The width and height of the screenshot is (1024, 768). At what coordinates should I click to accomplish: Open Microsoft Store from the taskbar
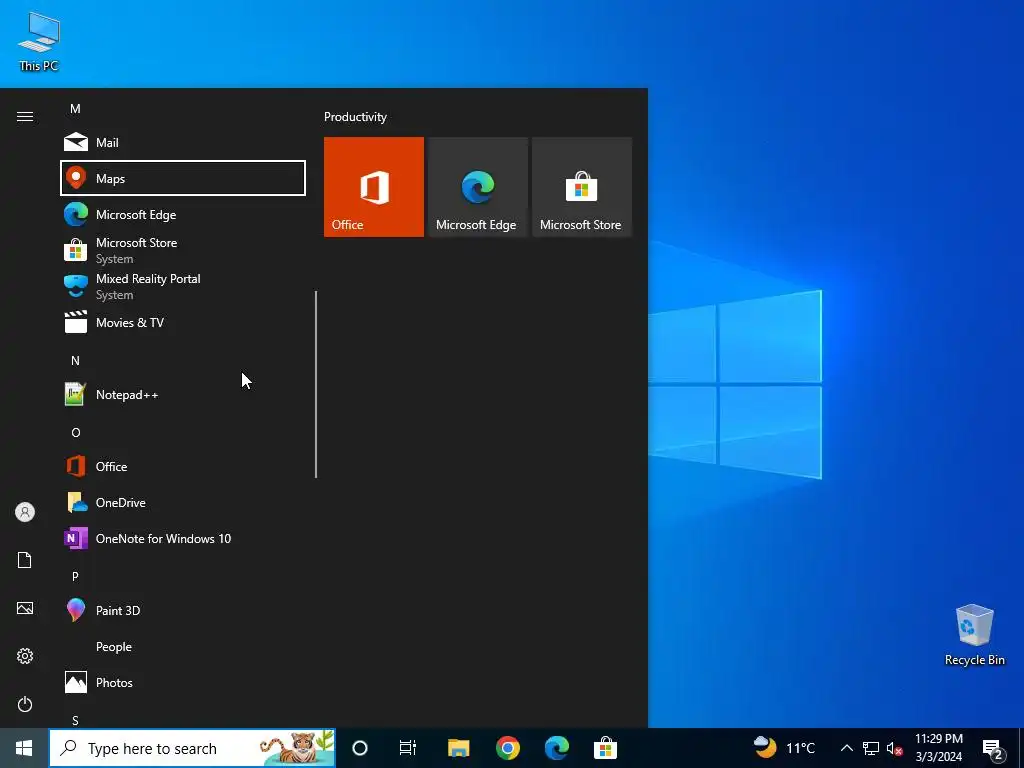pyautogui.click(x=605, y=748)
